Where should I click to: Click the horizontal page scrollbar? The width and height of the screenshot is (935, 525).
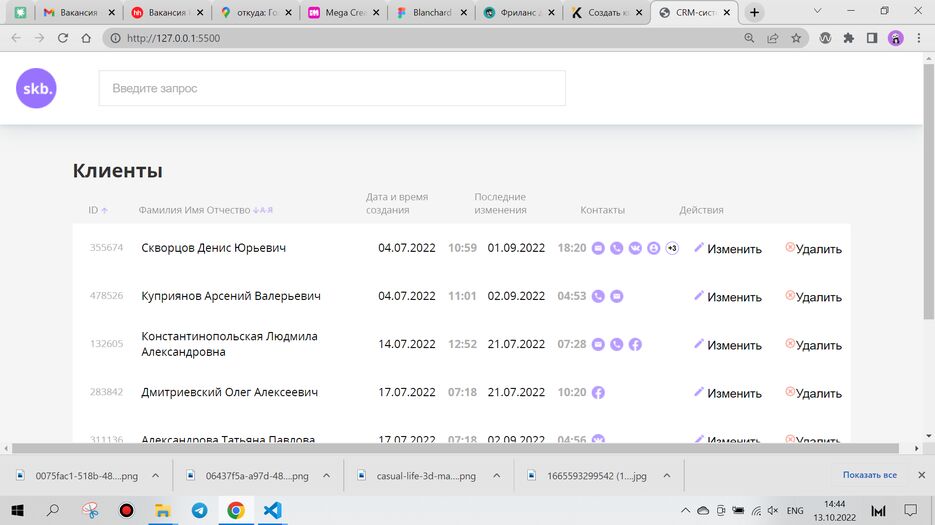point(455,448)
